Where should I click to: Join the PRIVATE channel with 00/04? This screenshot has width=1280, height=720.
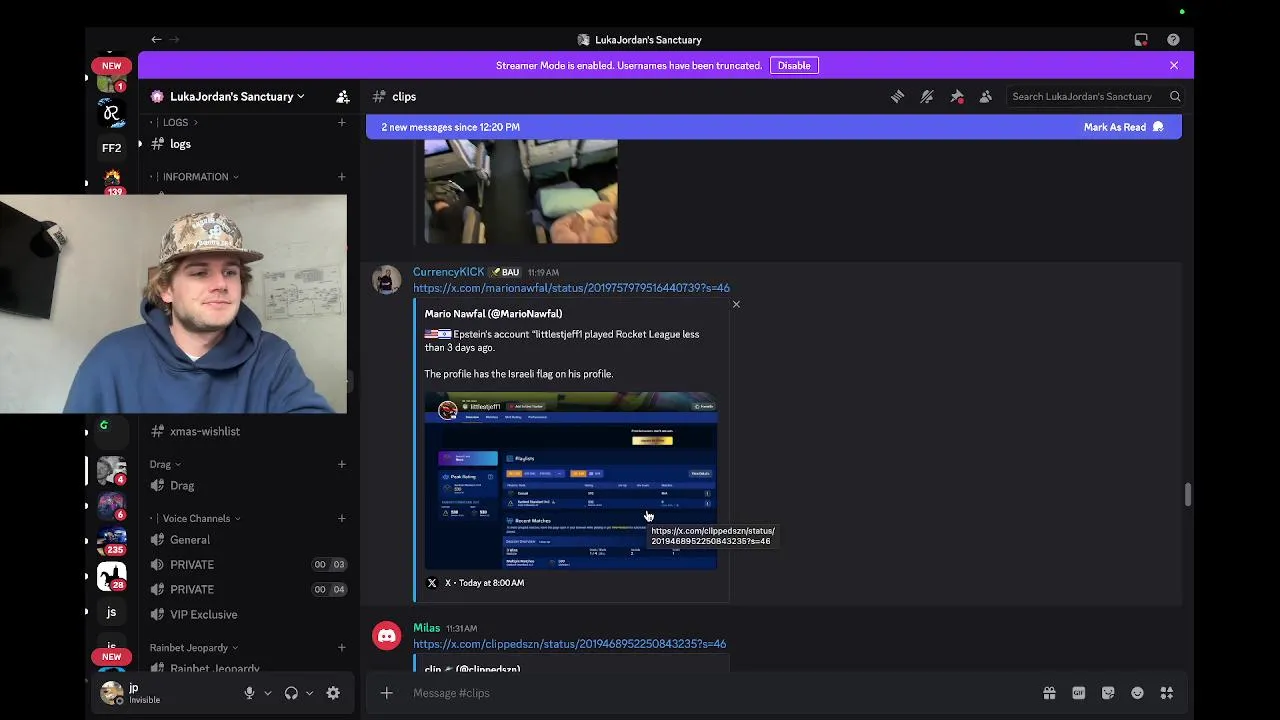(x=249, y=590)
